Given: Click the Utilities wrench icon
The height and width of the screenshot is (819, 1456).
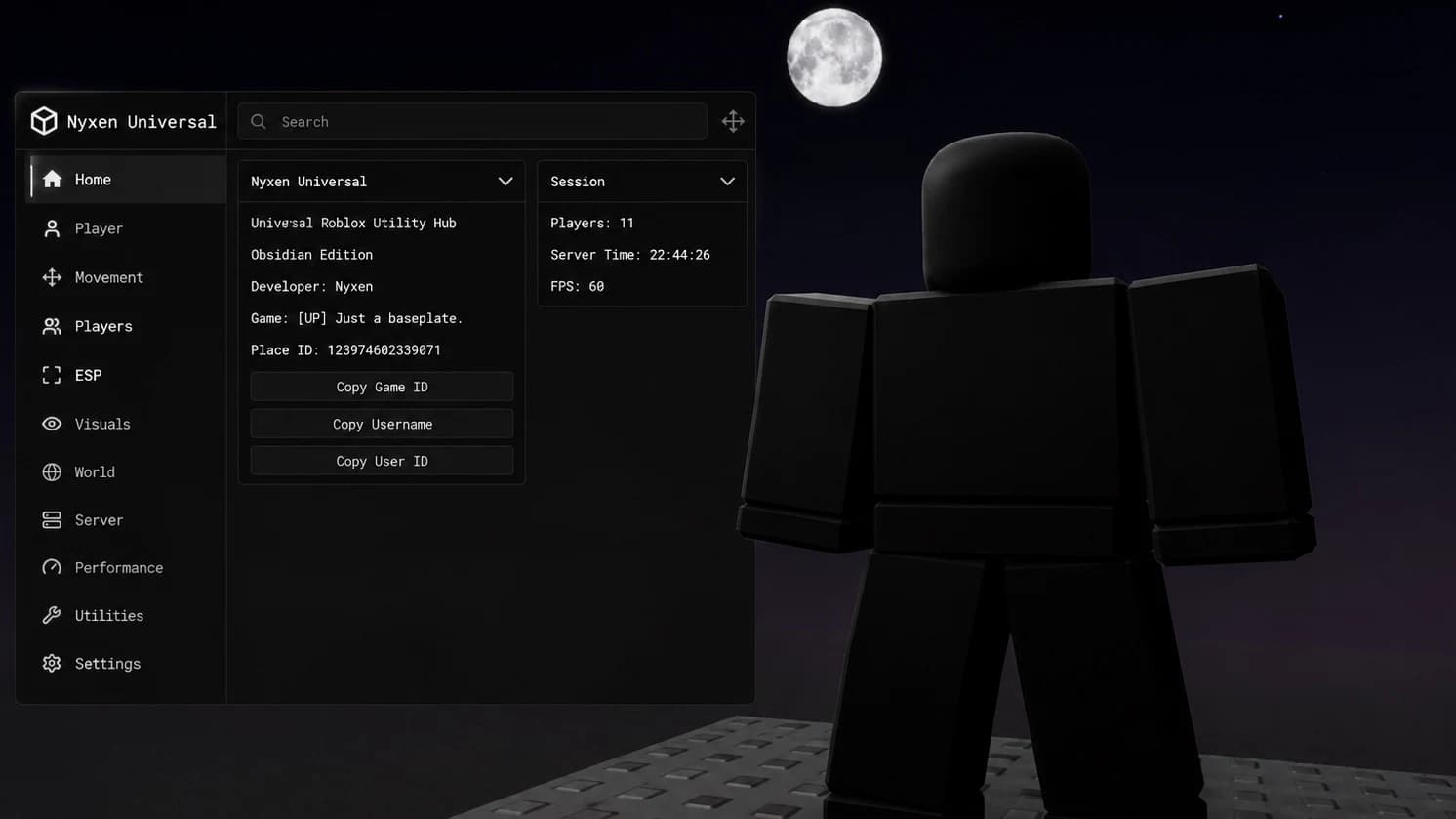Looking at the screenshot, I should pos(52,615).
